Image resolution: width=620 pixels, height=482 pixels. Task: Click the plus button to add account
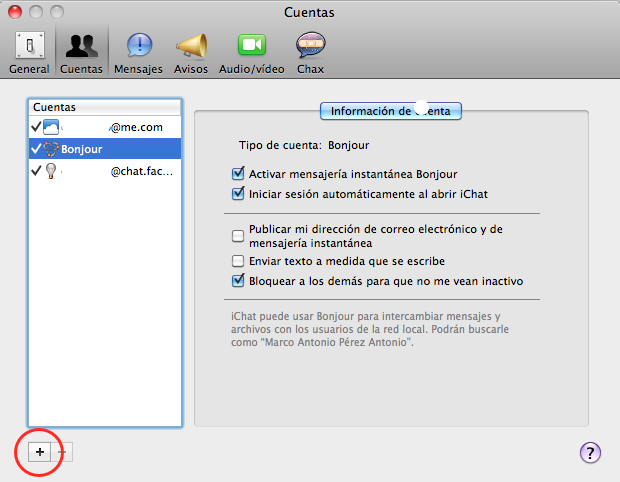coord(40,452)
